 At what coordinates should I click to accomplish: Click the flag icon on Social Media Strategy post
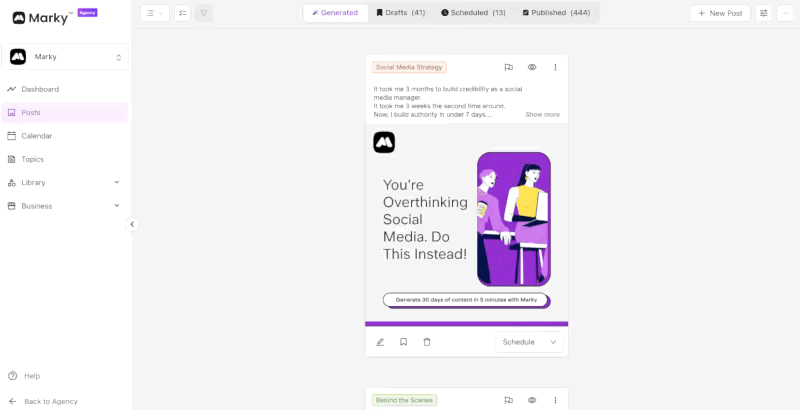coord(509,67)
